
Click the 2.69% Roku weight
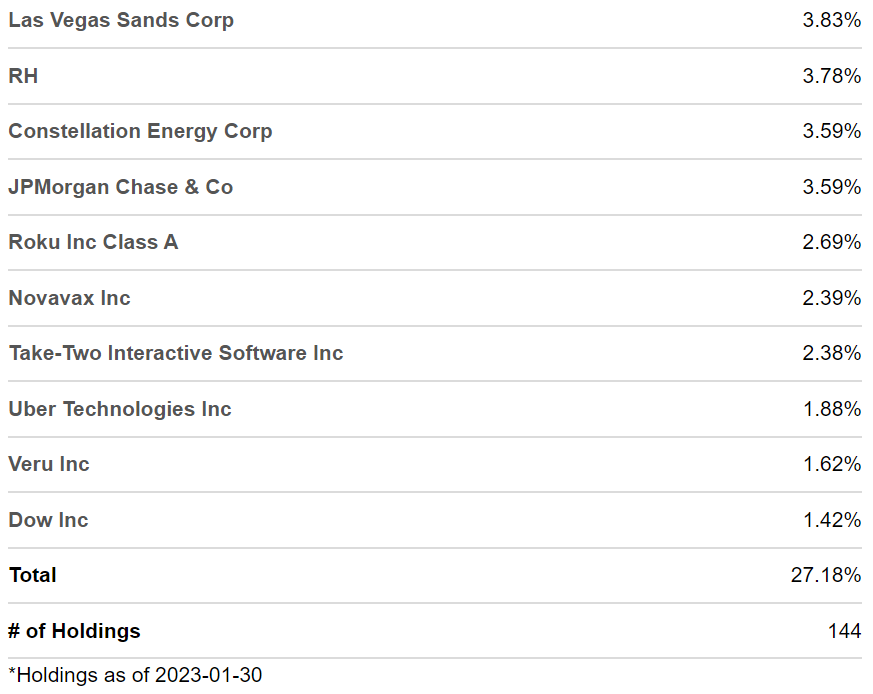click(x=831, y=242)
